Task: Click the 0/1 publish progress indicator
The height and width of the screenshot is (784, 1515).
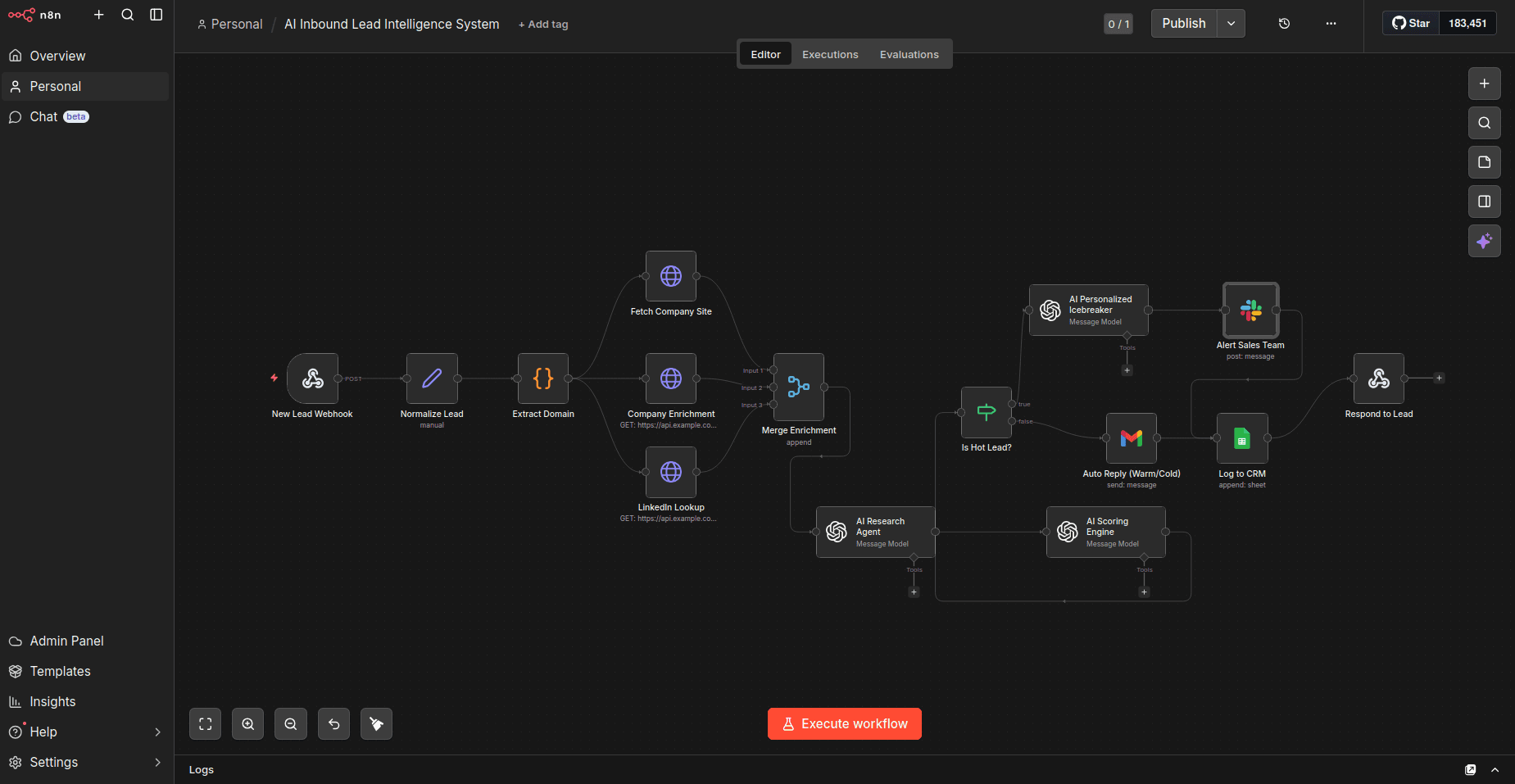Action: (x=1118, y=24)
